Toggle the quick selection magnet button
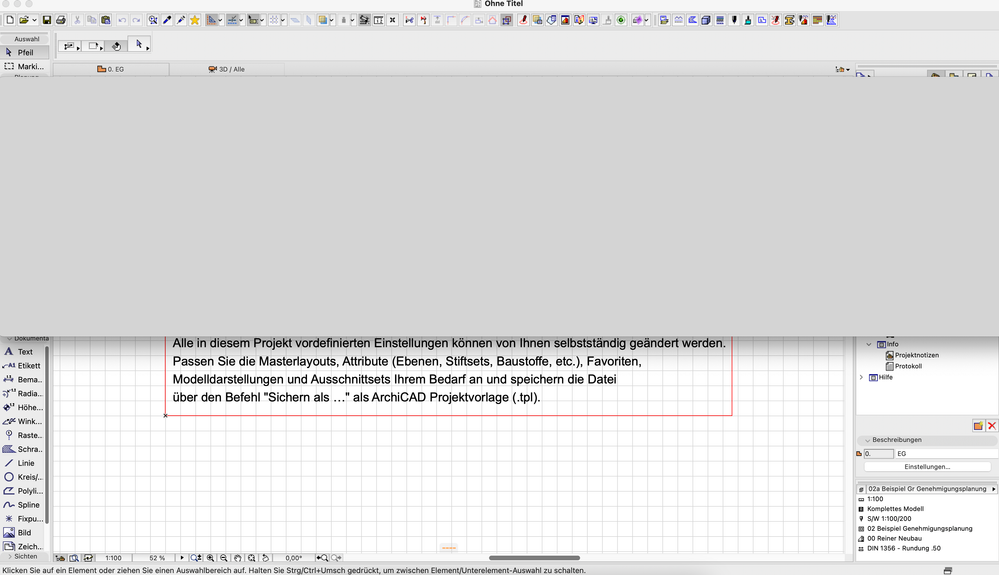 coord(116,45)
